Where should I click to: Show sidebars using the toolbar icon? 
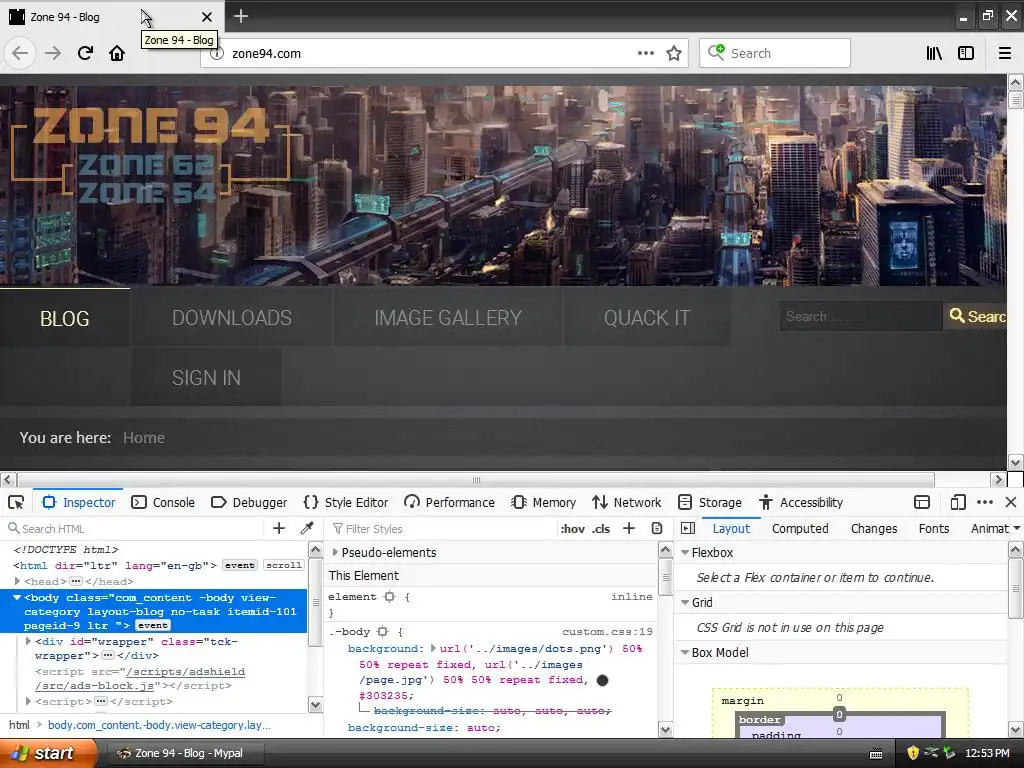[x=966, y=53]
